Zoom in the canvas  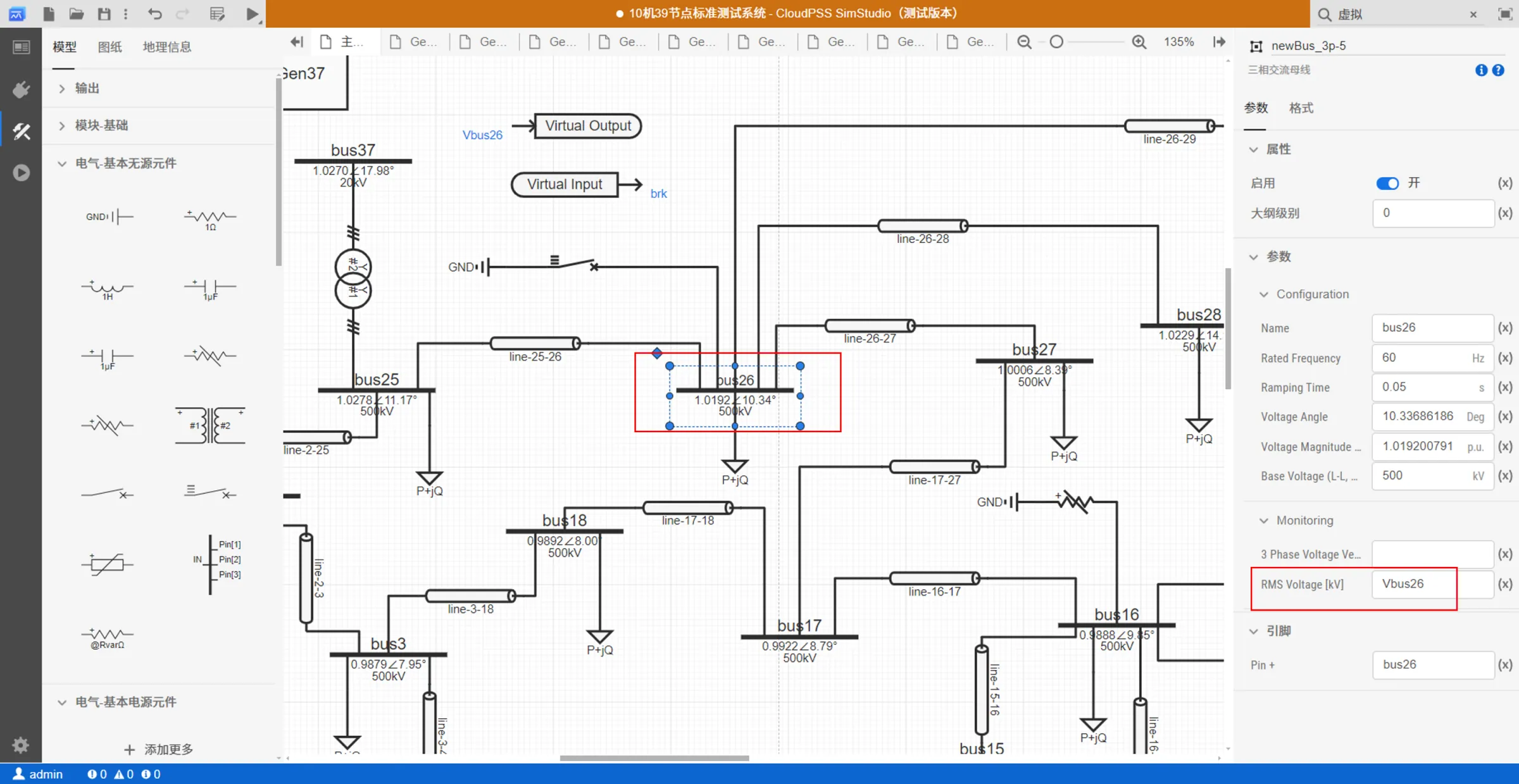pyautogui.click(x=1139, y=42)
